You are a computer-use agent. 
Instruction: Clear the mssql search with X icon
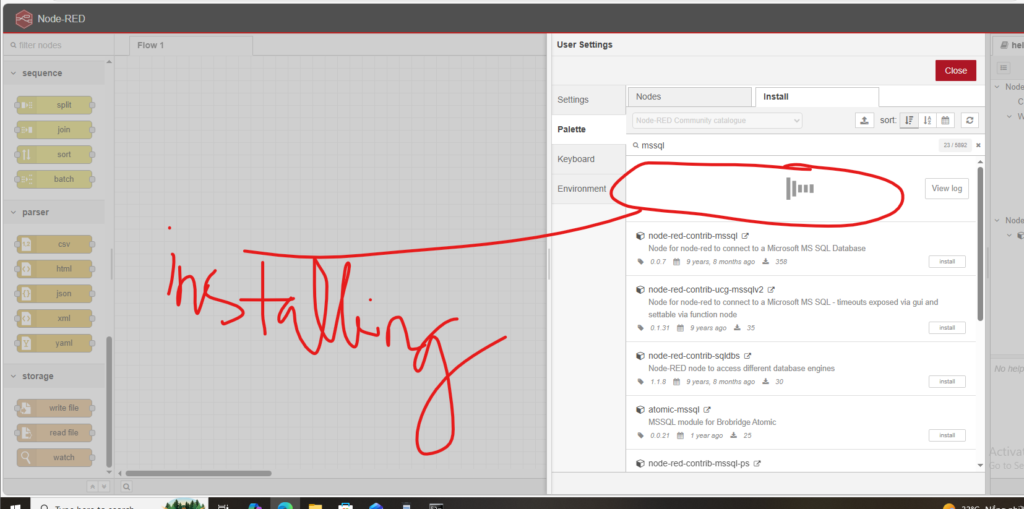click(978, 146)
